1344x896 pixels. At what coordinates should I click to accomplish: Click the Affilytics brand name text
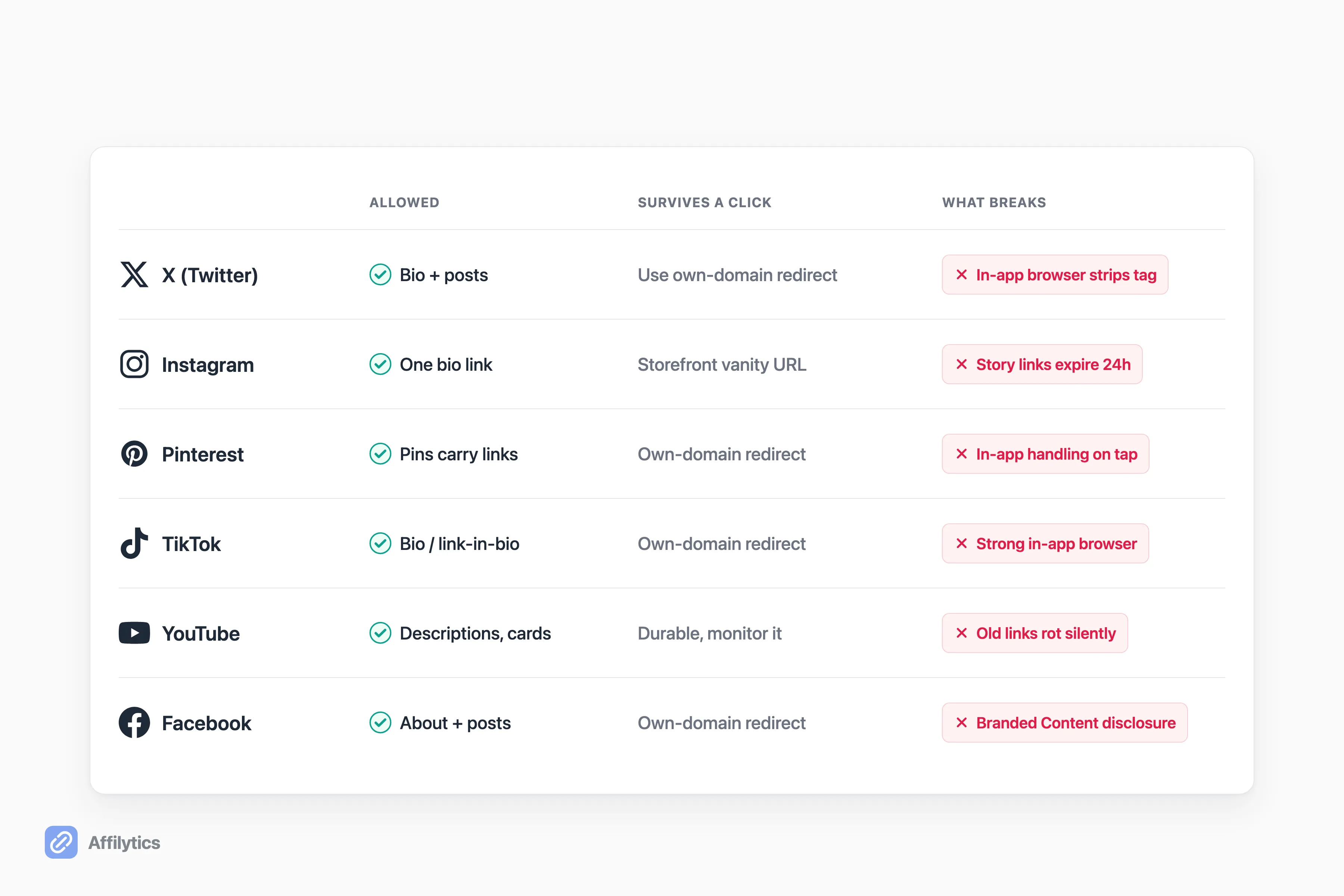click(x=124, y=842)
